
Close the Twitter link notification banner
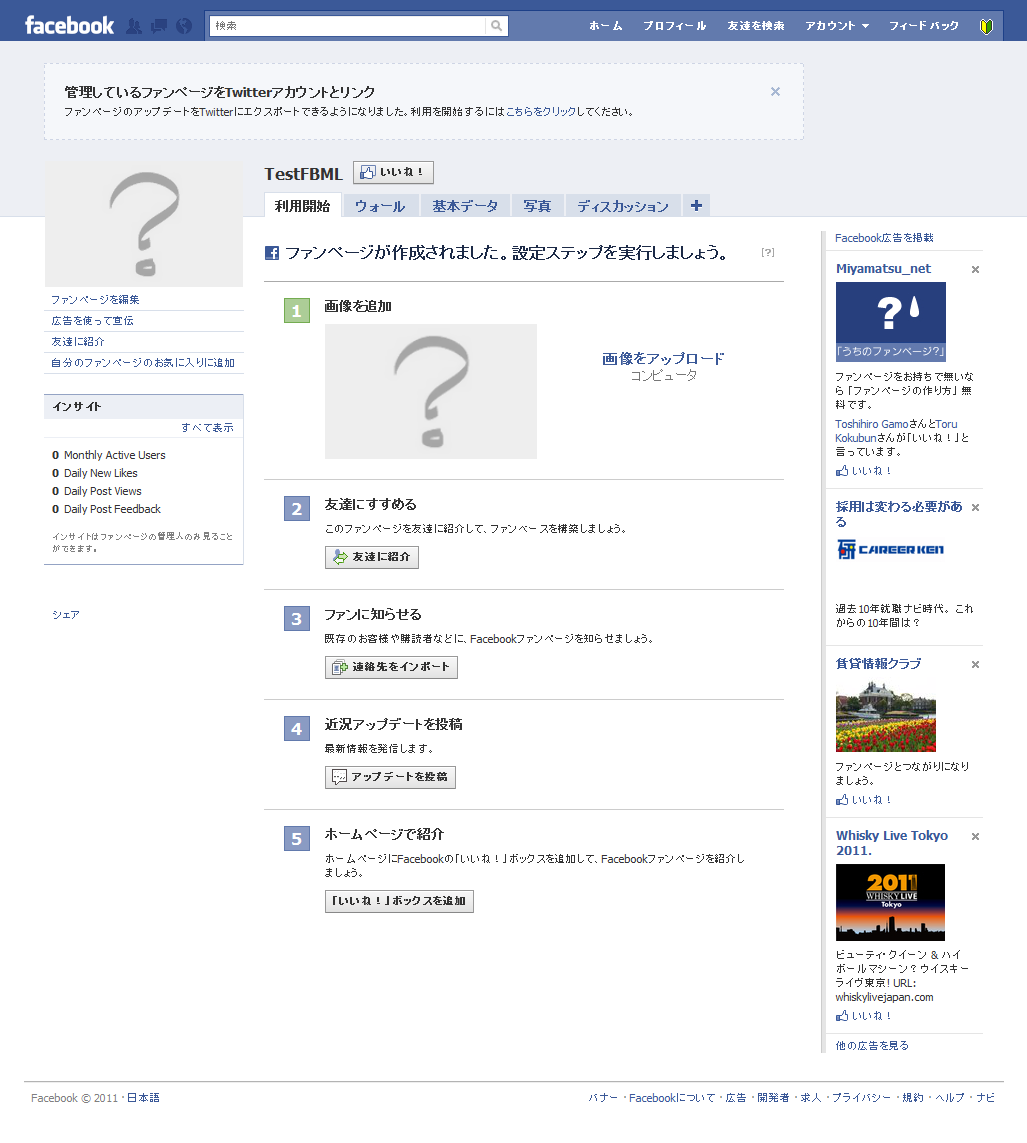click(776, 91)
